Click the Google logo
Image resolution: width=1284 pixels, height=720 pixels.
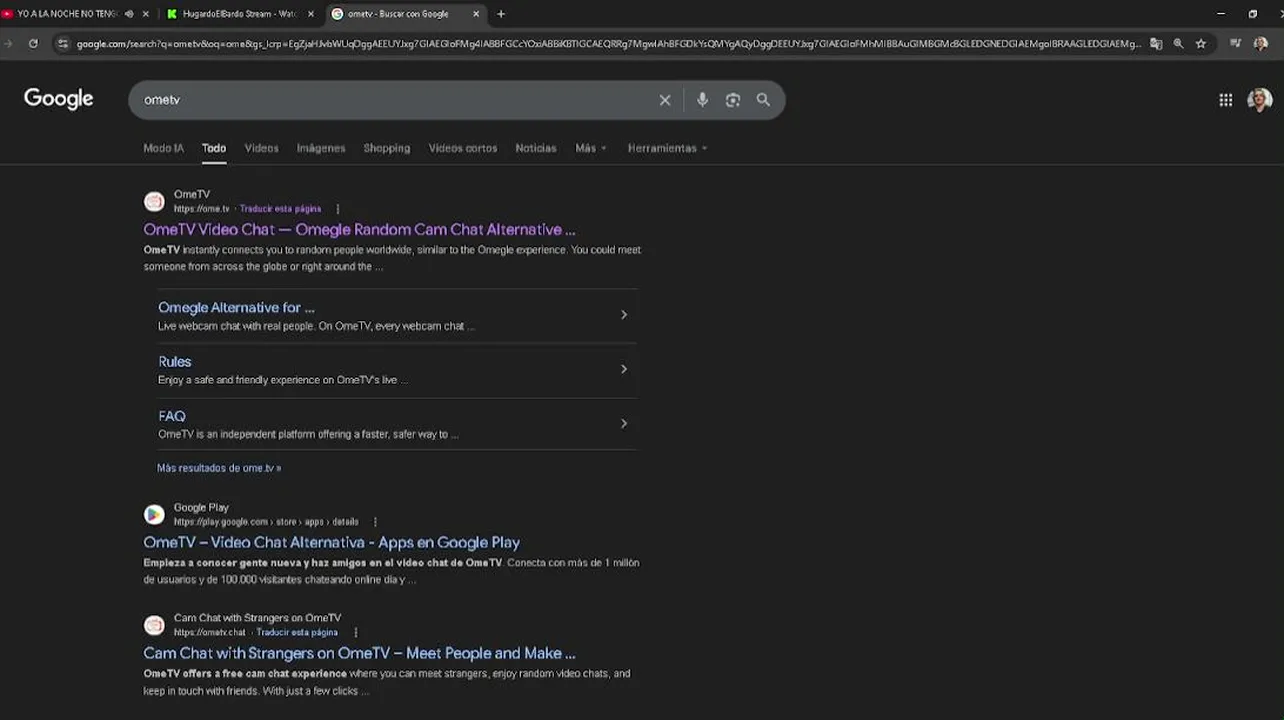(x=59, y=98)
